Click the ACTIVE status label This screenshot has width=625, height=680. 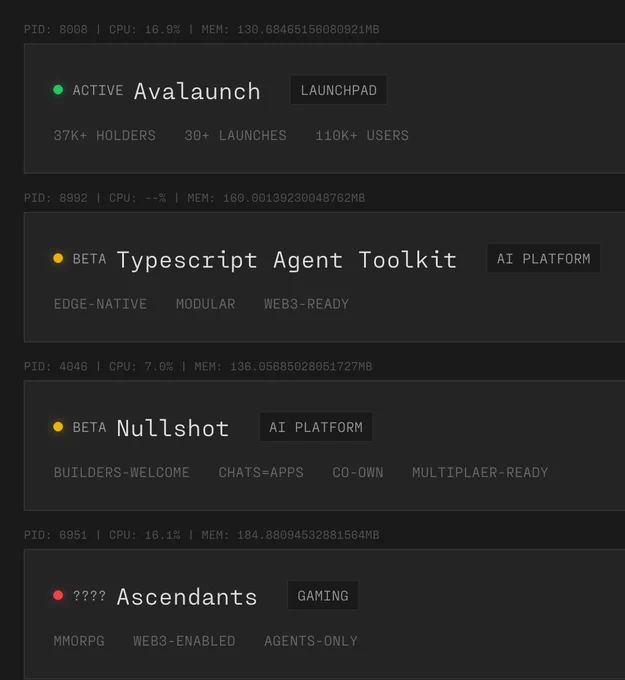pyautogui.click(x=98, y=90)
